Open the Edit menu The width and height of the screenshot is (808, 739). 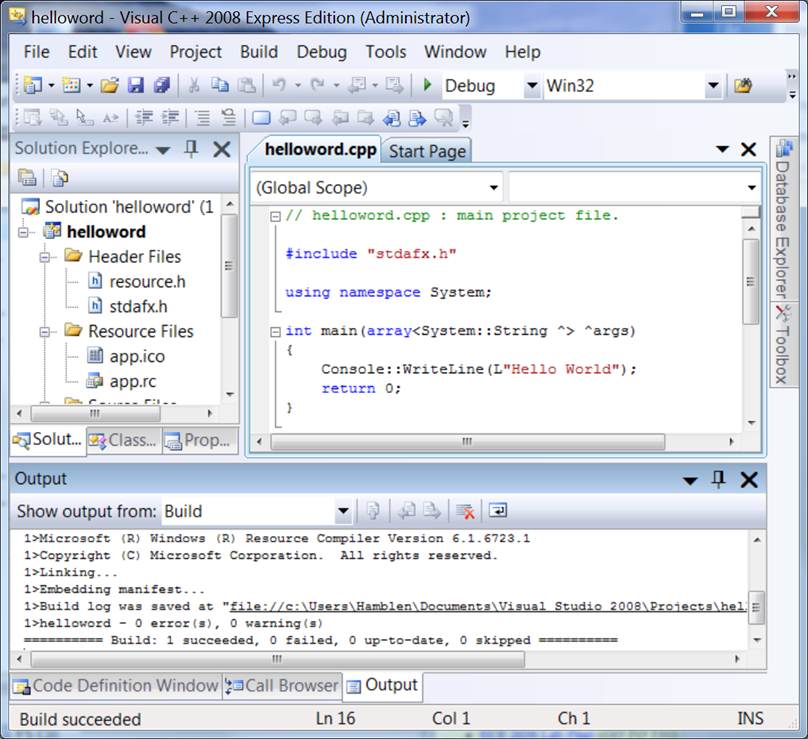pyautogui.click(x=82, y=52)
